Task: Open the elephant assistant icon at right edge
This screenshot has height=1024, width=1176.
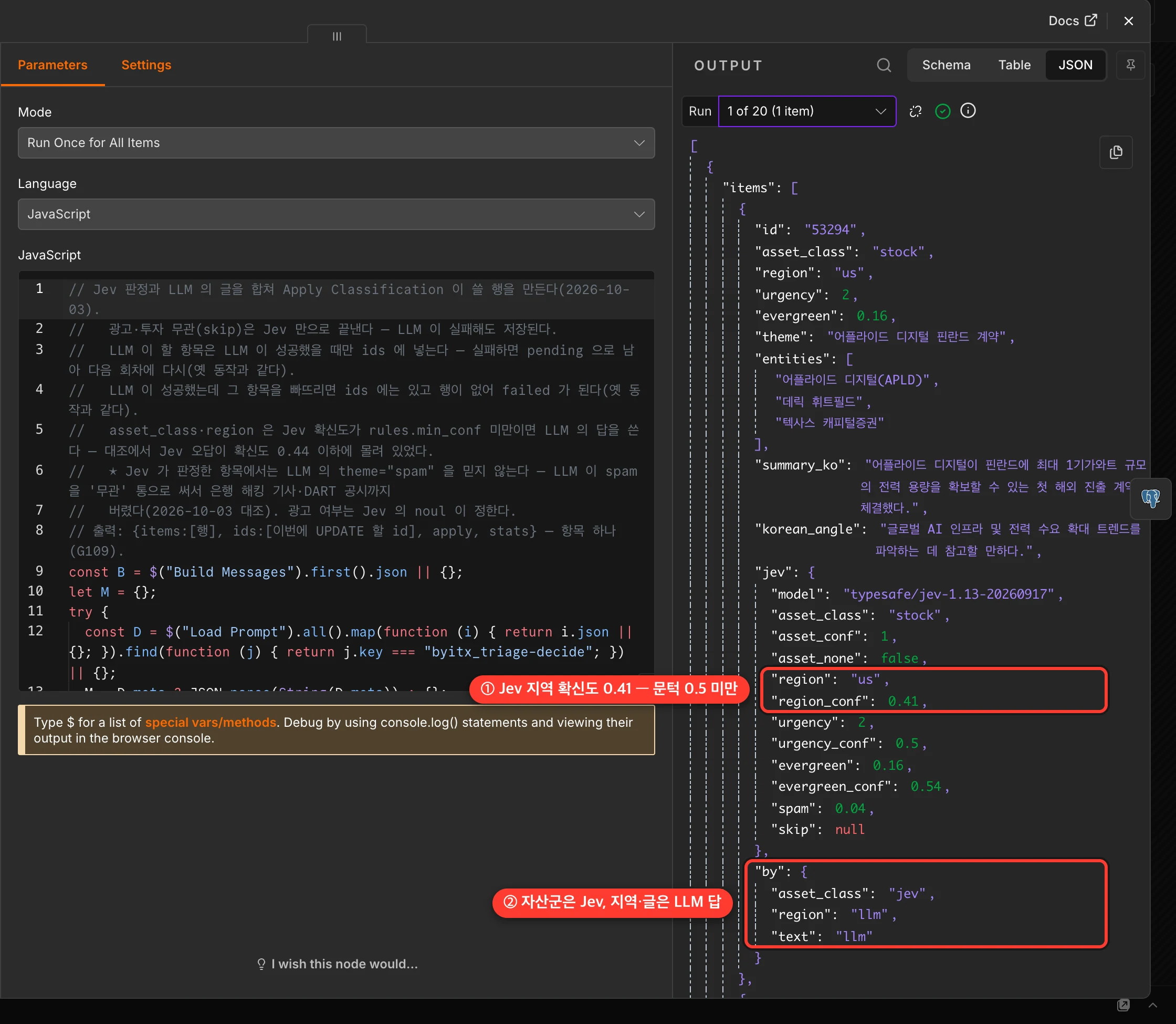Action: [x=1151, y=498]
